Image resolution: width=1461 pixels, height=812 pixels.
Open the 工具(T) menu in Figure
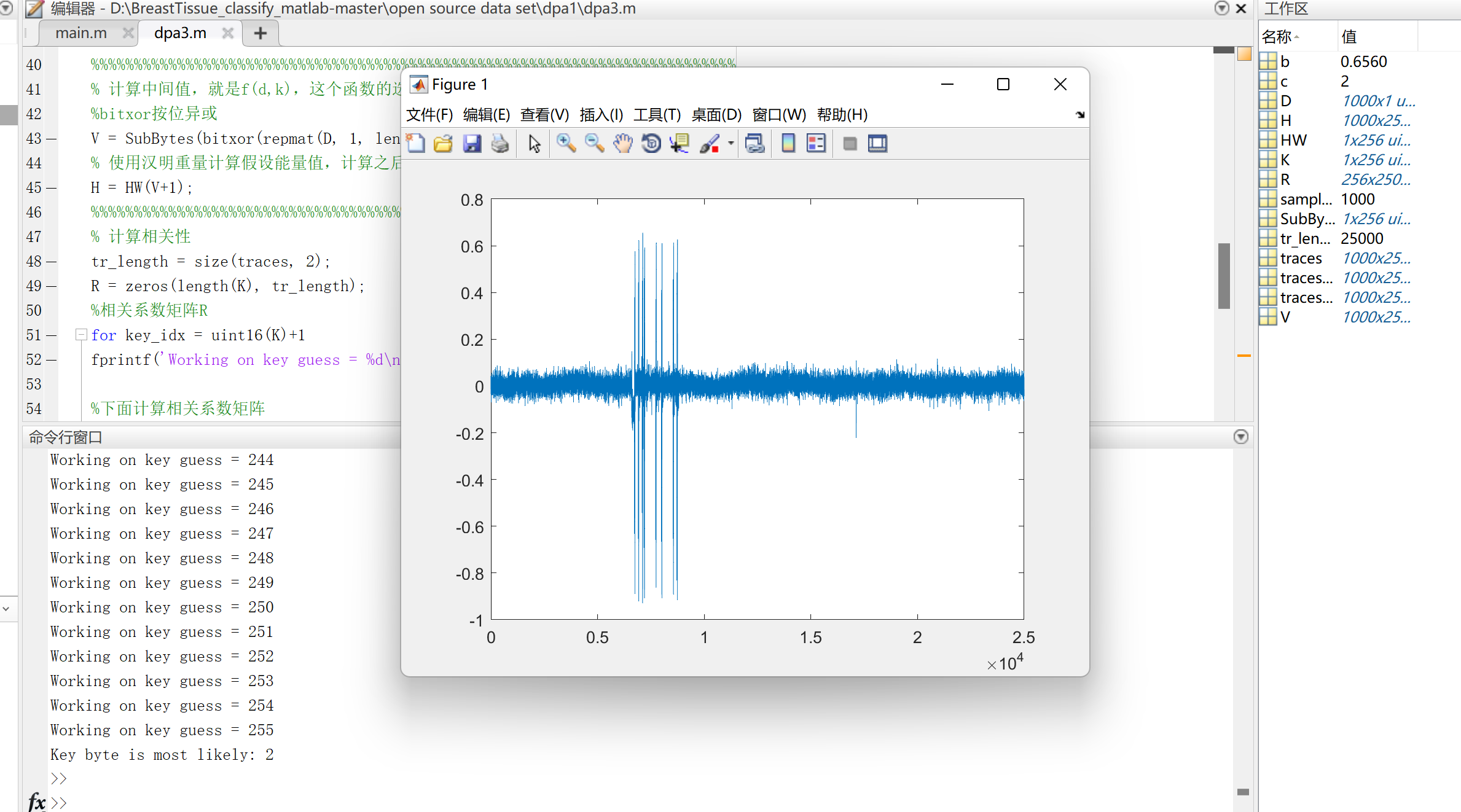pos(657,115)
